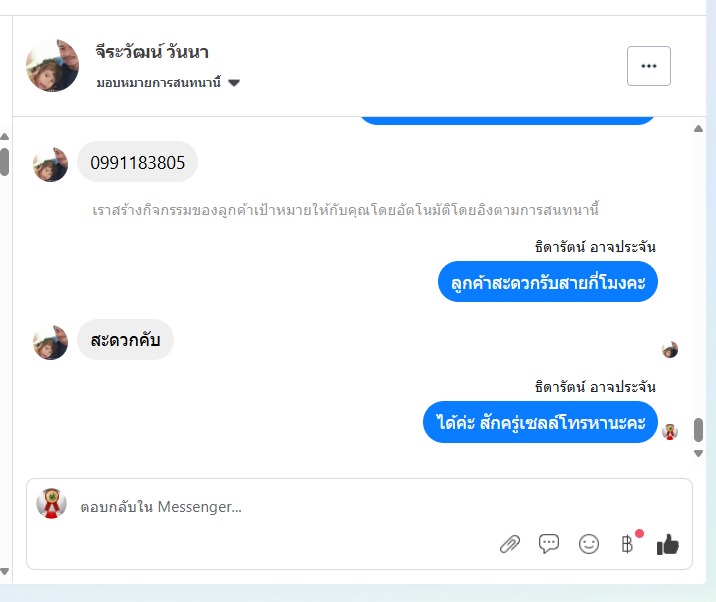Viewport: 716px width, 602px height.
Task: Click the จีระวัฒน์ วันนา contact name
Action: [152, 52]
